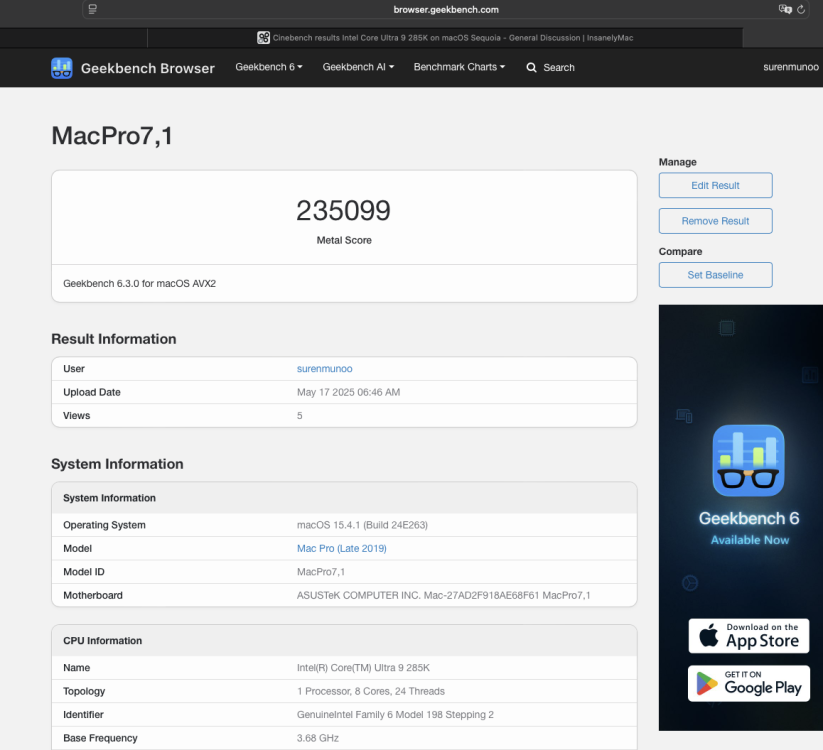823x750 pixels.
Task: Click the Result Information heading
Action: coord(113,339)
